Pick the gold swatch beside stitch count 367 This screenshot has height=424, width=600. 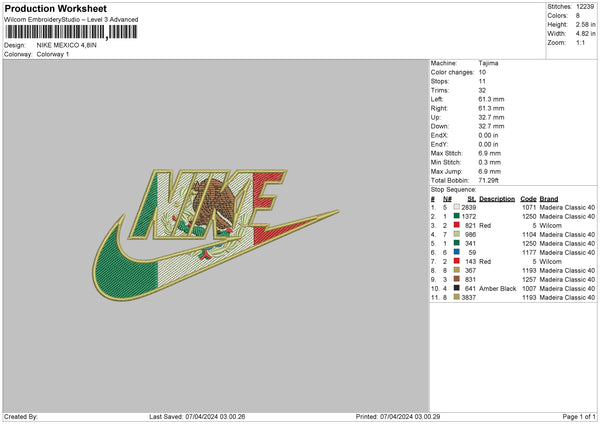[x=457, y=270]
